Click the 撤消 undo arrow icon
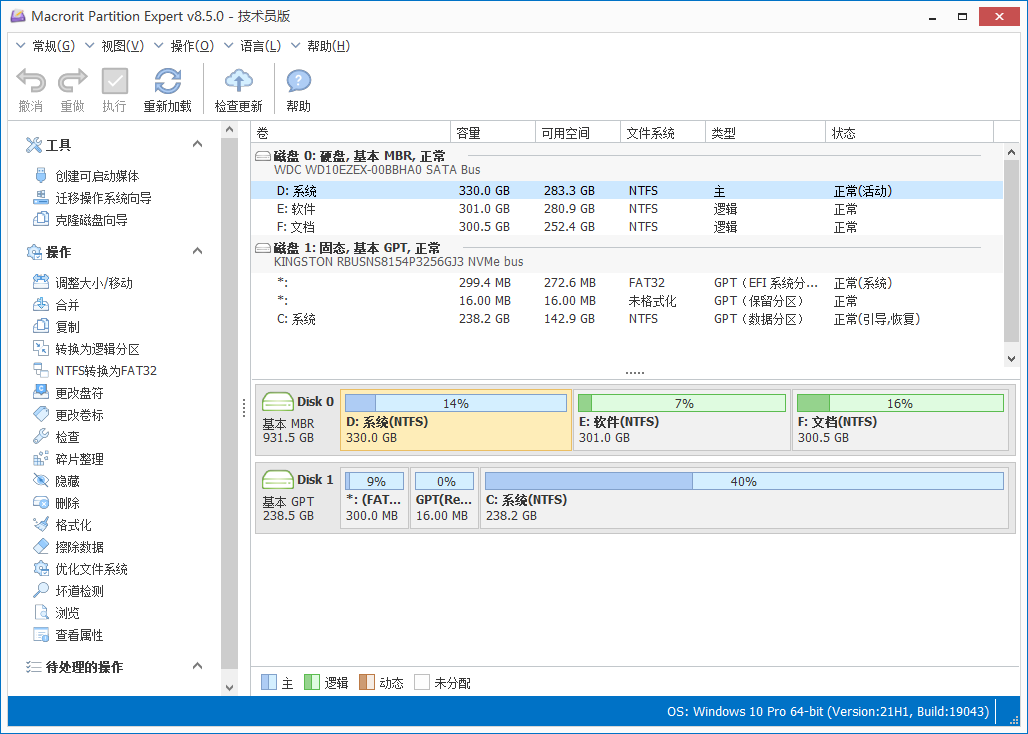1028x734 pixels. click(x=31, y=82)
